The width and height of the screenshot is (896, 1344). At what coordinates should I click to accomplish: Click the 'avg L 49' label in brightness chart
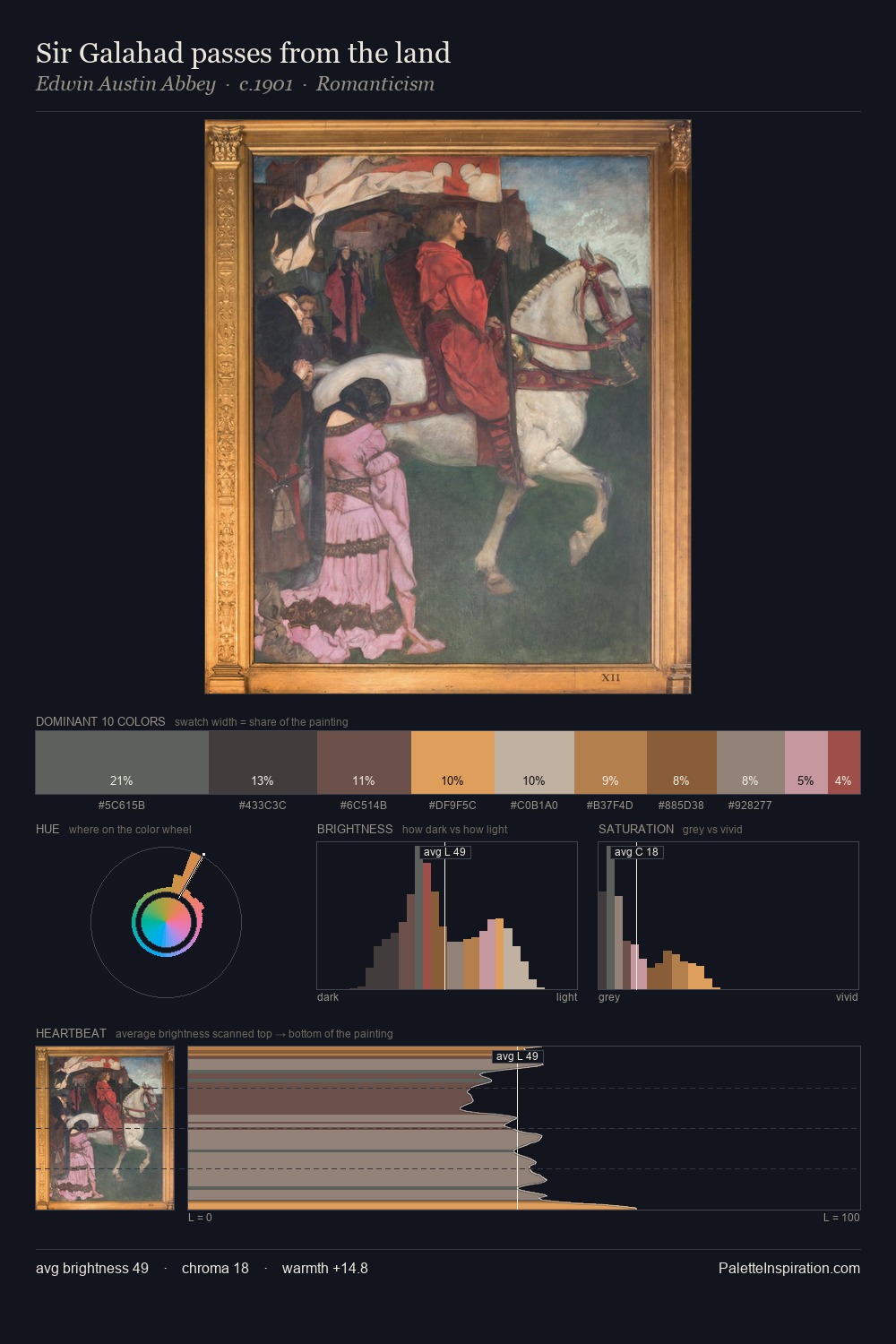(444, 852)
